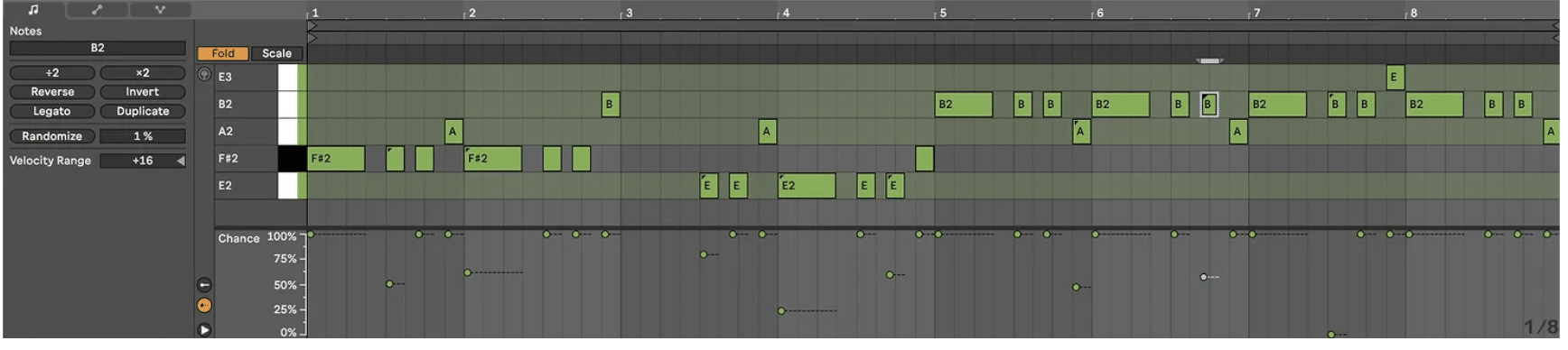This screenshot has height=350, width=1568.
Task: Click the ×2 double-length button
Action: [143, 73]
